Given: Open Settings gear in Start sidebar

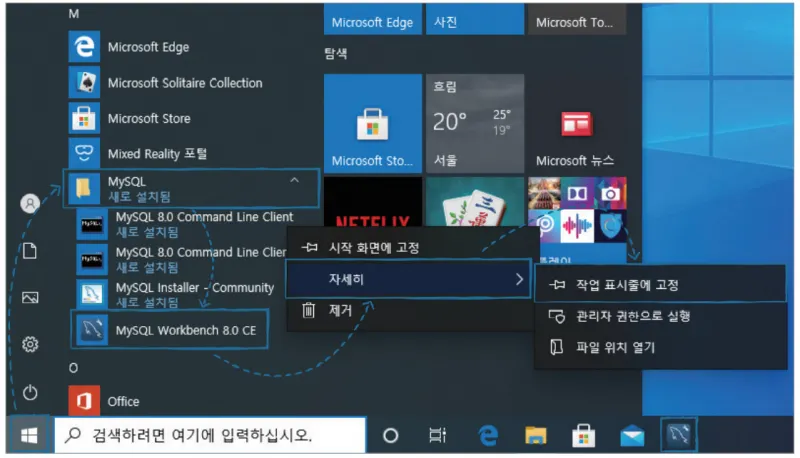Looking at the screenshot, I should [x=30, y=344].
